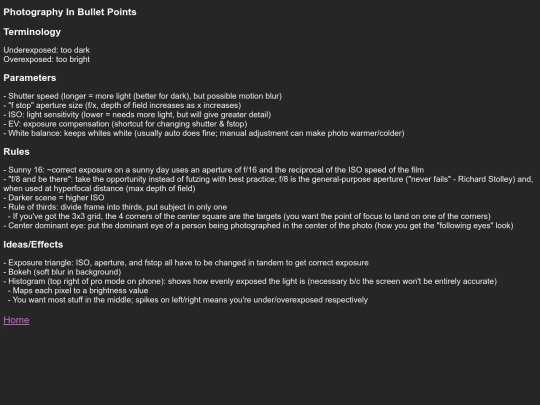Viewport: 540px width, 405px height.
Task: Click the ISO light sensitivity line
Action: 137,115
